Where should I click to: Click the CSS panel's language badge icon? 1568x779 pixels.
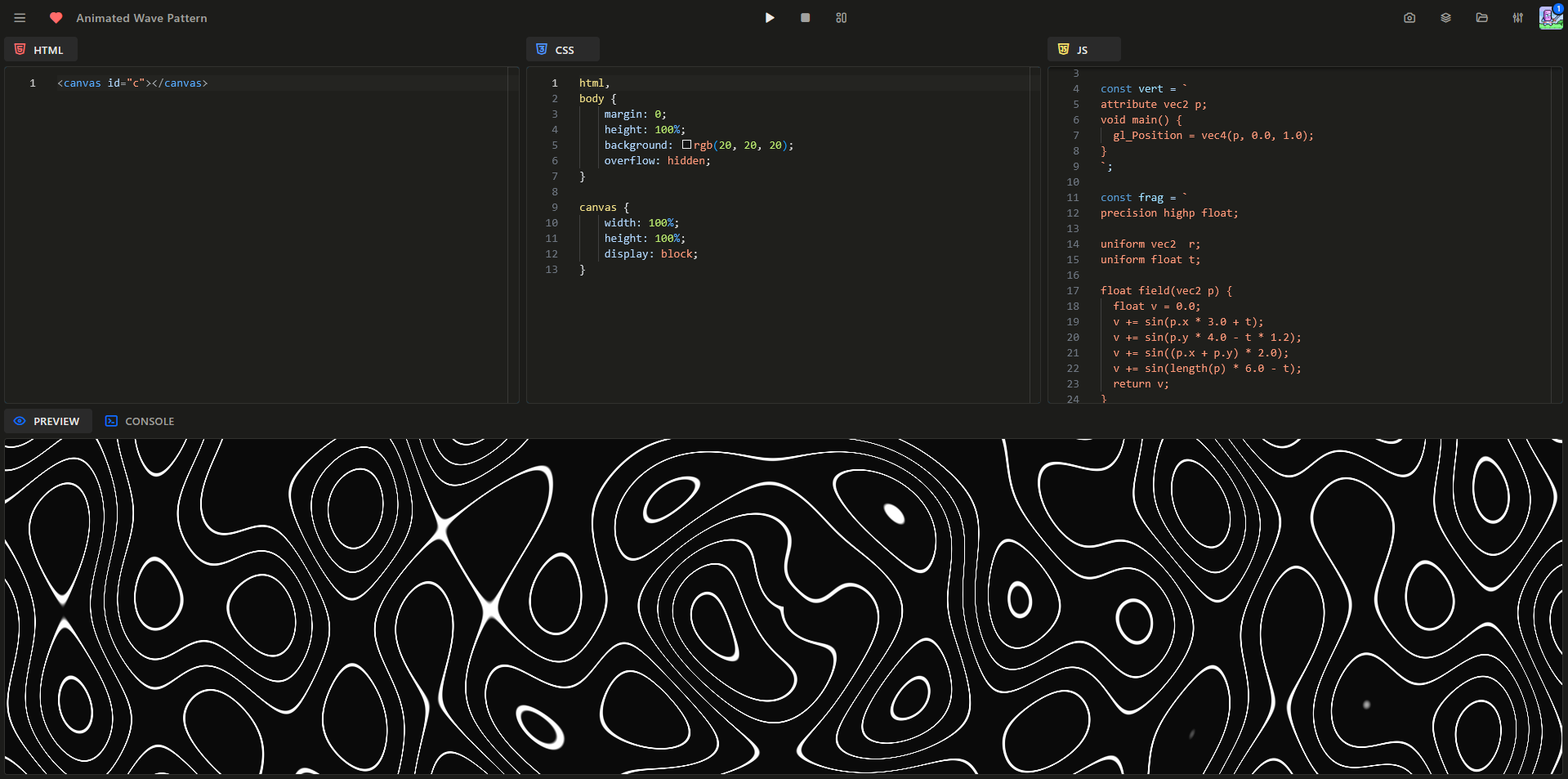542,49
